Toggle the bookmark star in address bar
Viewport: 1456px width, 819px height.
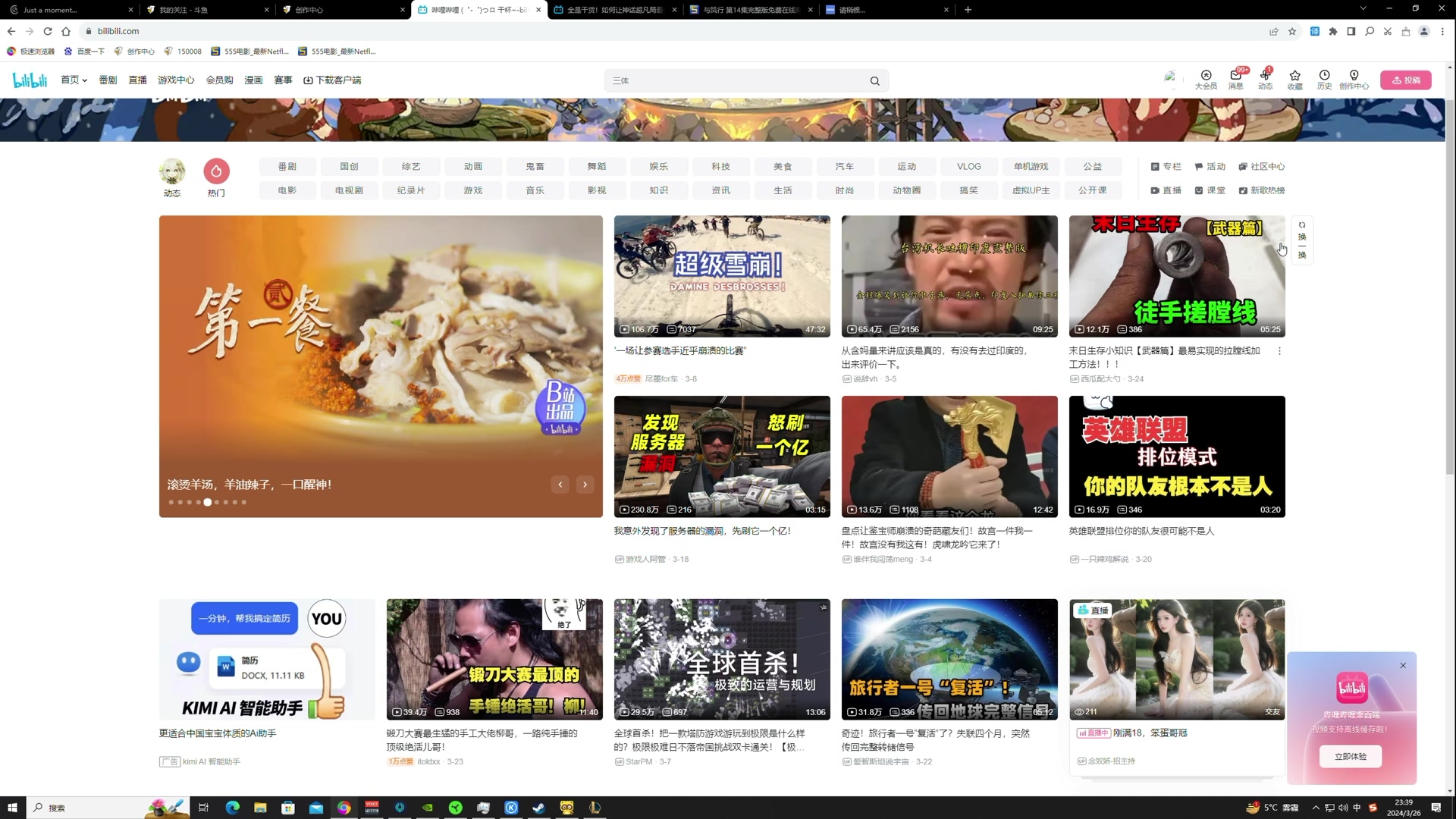tap(1293, 31)
